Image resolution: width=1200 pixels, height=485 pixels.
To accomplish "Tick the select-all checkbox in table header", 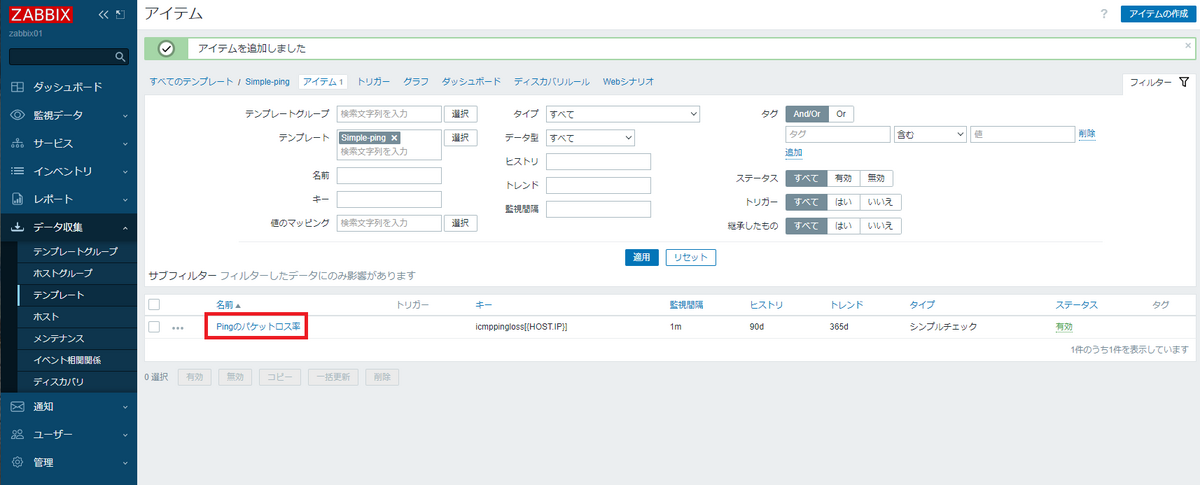I will click(x=154, y=304).
